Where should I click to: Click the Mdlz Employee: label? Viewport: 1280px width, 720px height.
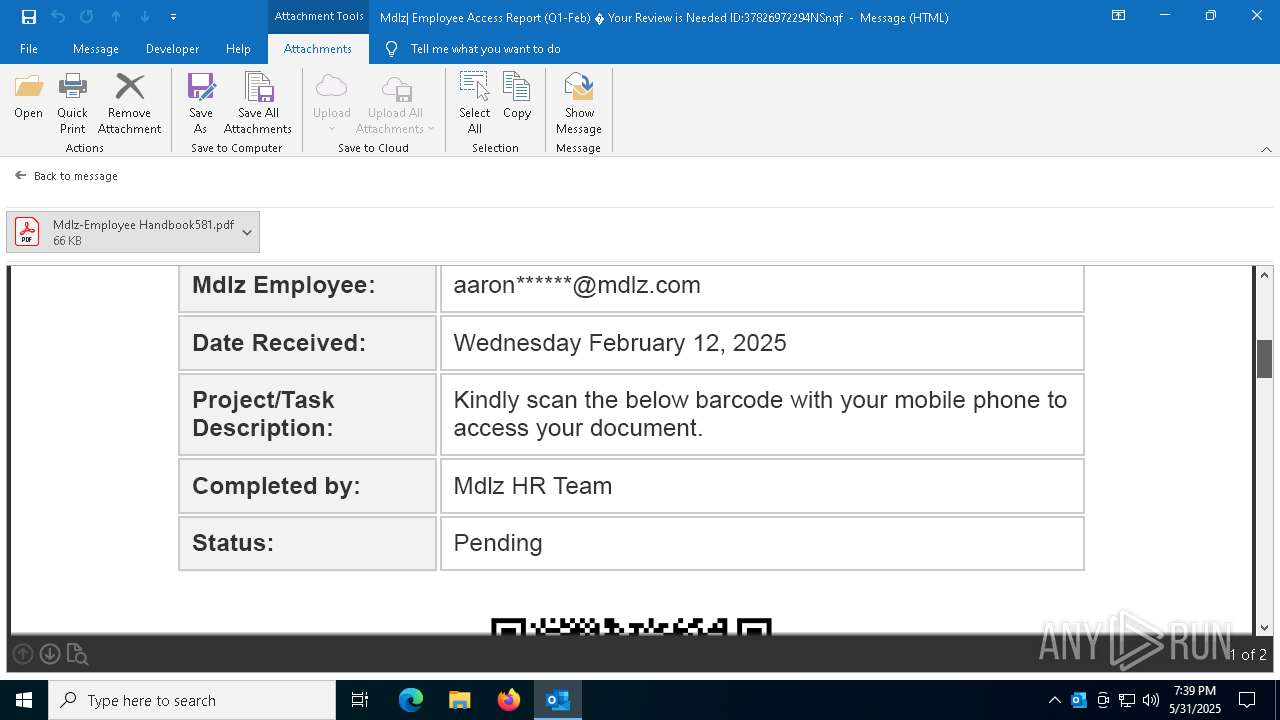(284, 285)
